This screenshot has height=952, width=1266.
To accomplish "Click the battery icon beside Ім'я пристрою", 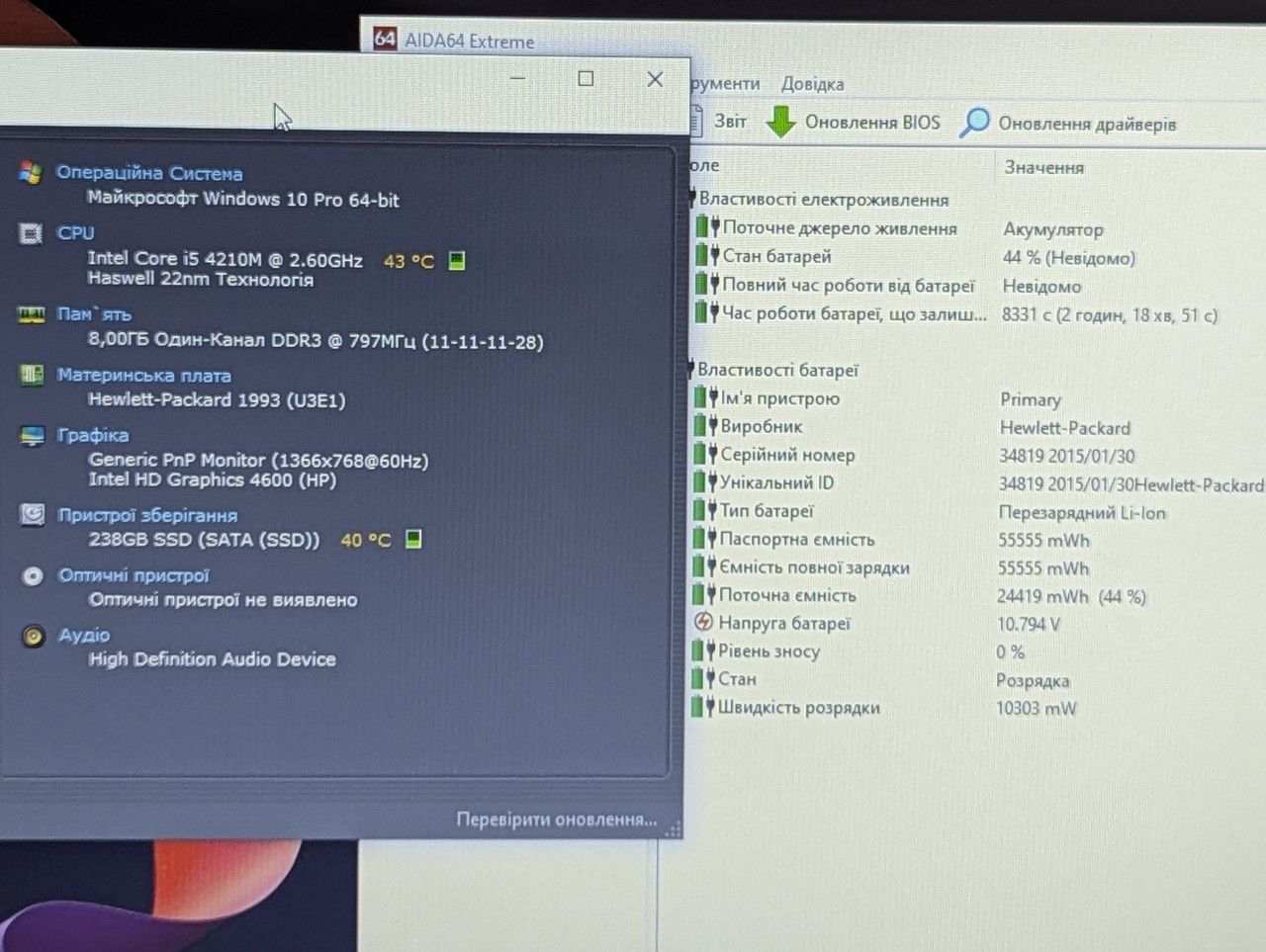I will click(705, 398).
